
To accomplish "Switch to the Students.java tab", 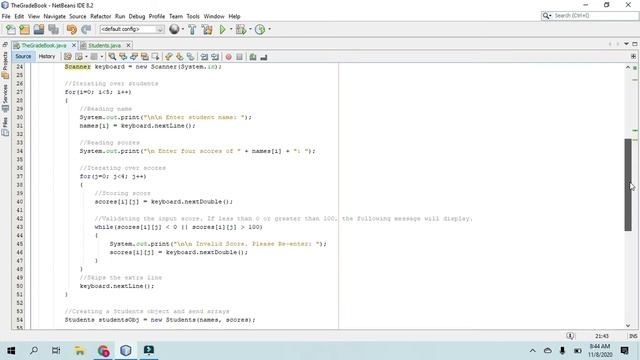I will pyautogui.click(x=104, y=45).
